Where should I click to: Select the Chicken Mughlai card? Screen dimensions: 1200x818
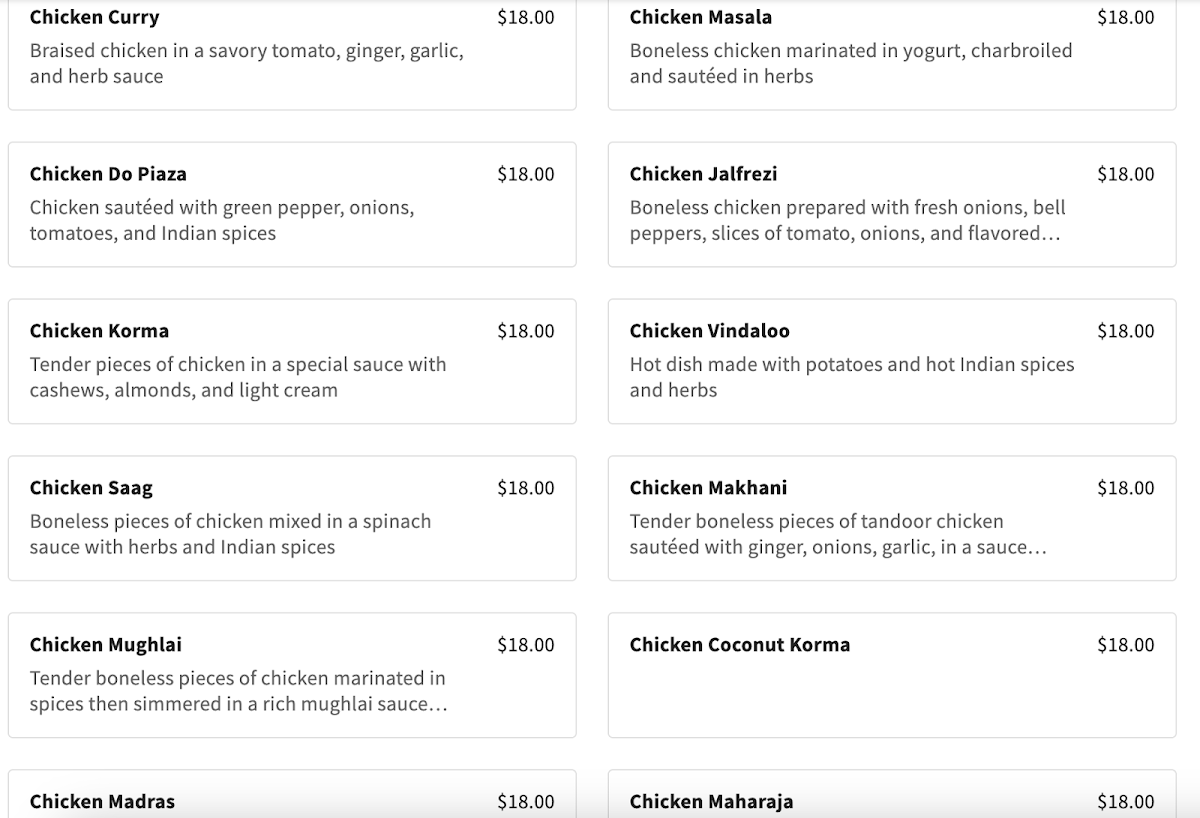292,675
